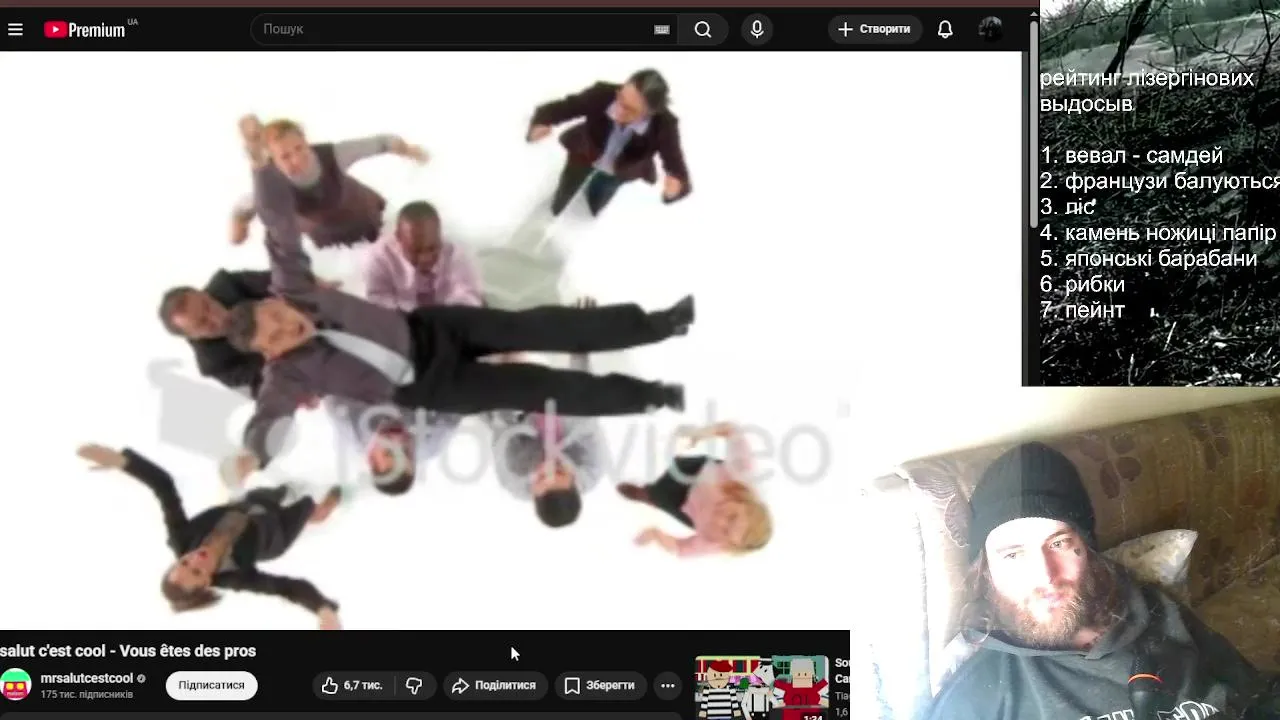Image resolution: width=1280 pixels, height=720 pixels.
Task: Like the video with thumbs up
Action: [351, 685]
